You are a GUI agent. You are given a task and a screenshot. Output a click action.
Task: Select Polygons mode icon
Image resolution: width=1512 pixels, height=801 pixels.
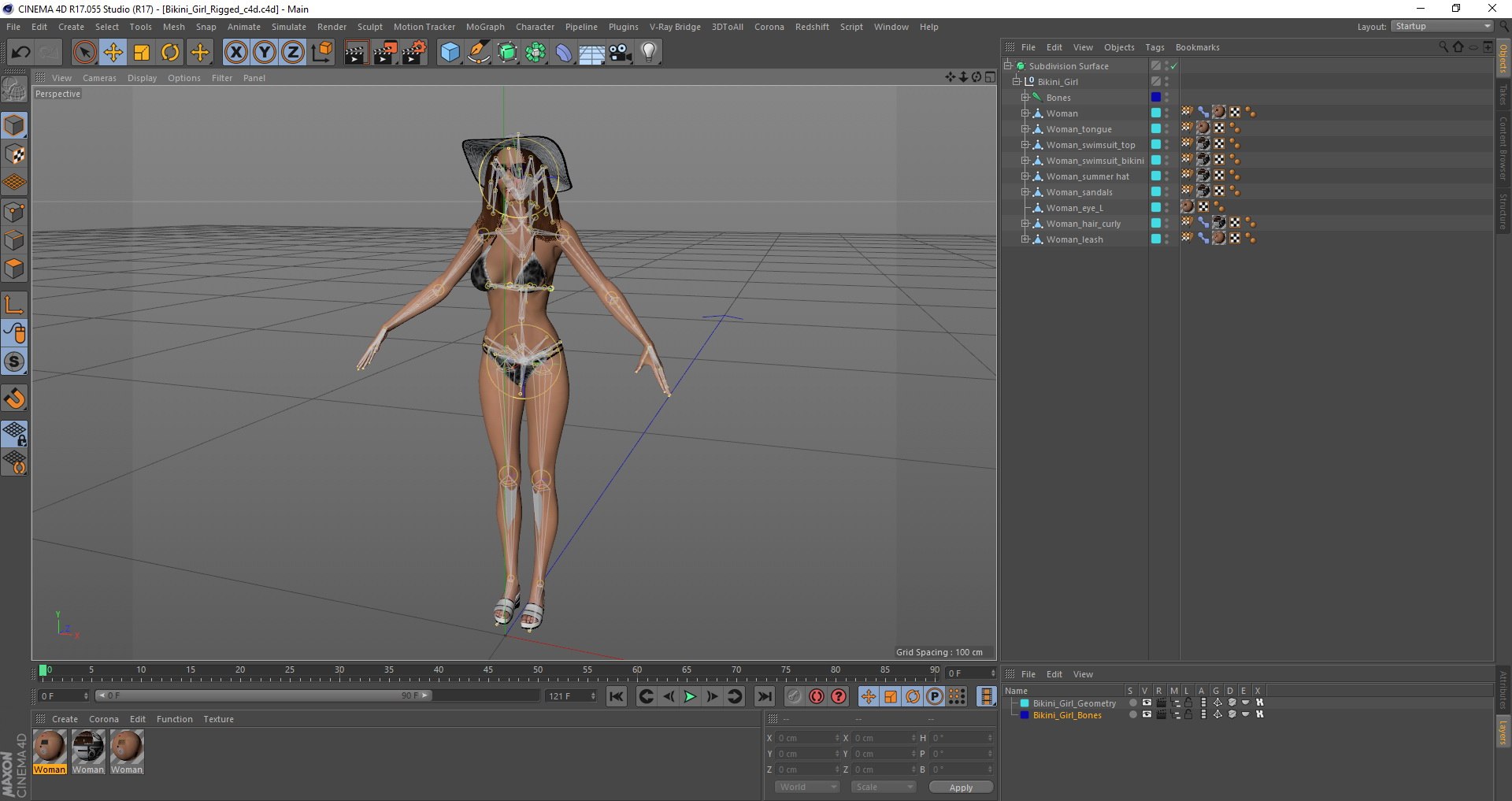(14, 269)
